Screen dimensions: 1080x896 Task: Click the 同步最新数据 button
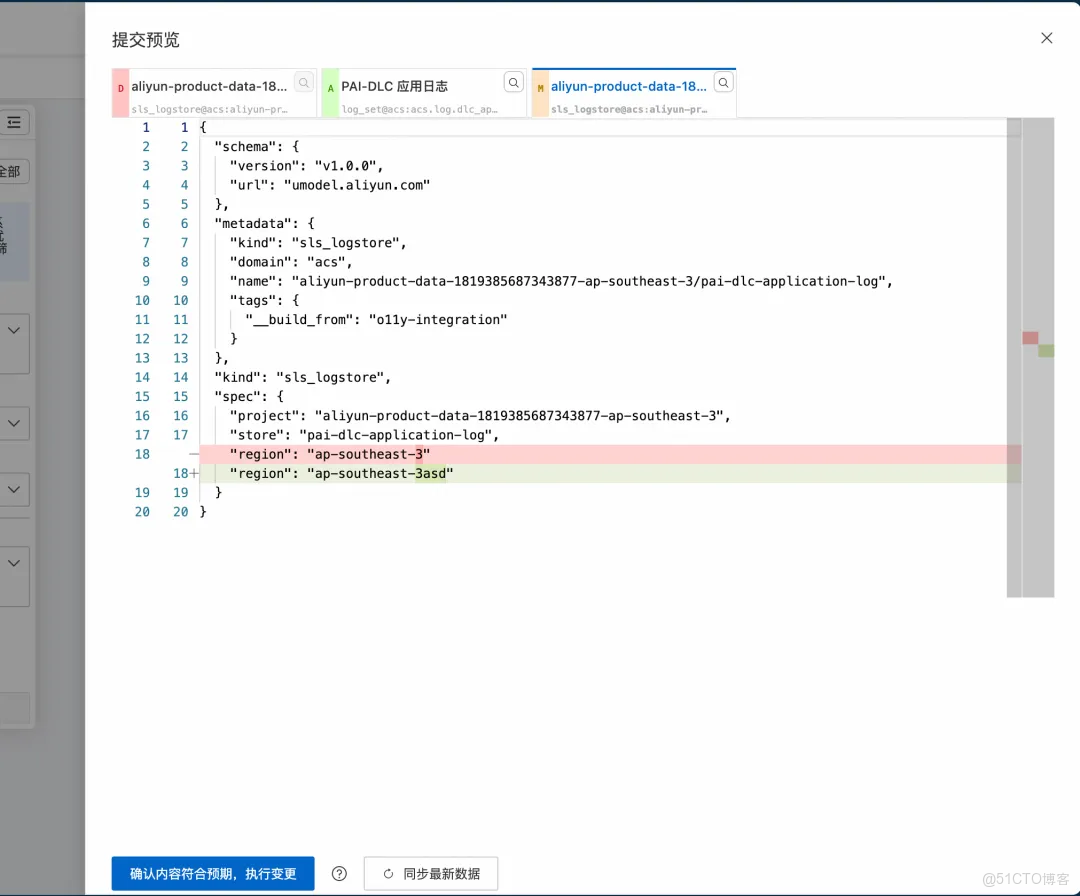[431, 873]
